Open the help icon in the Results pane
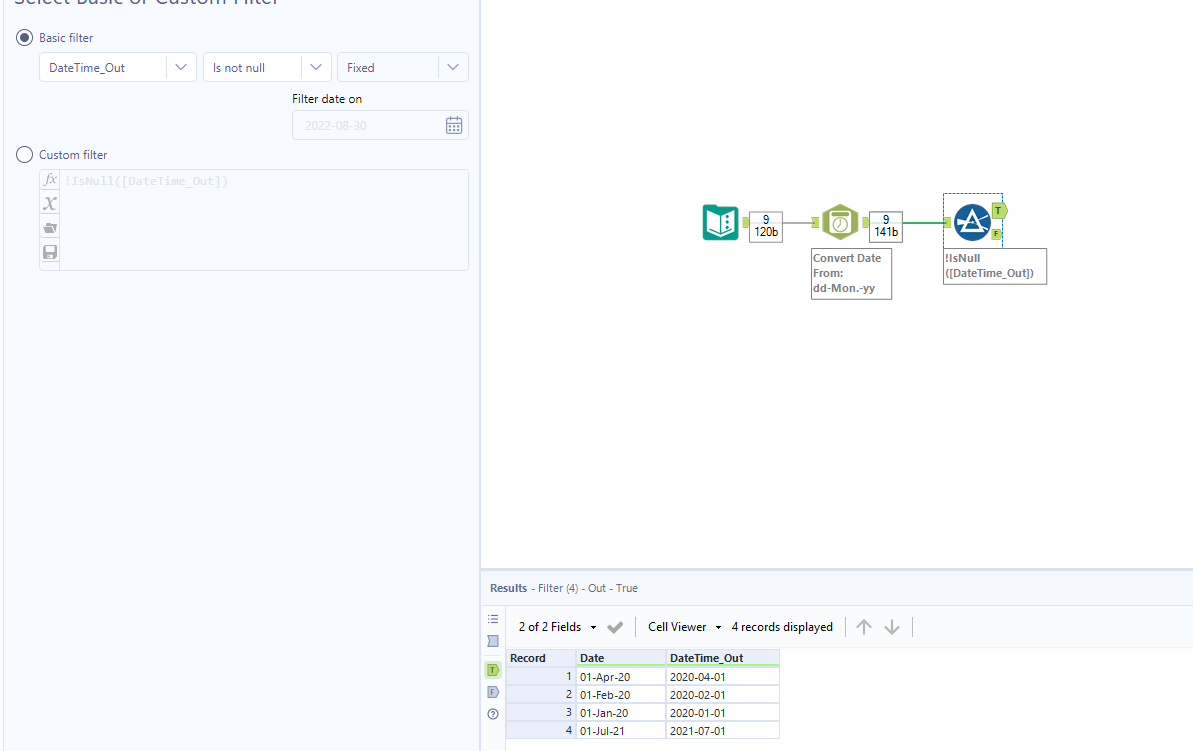Image resolution: width=1193 pixels, height=751 pixels. [492, 713]
